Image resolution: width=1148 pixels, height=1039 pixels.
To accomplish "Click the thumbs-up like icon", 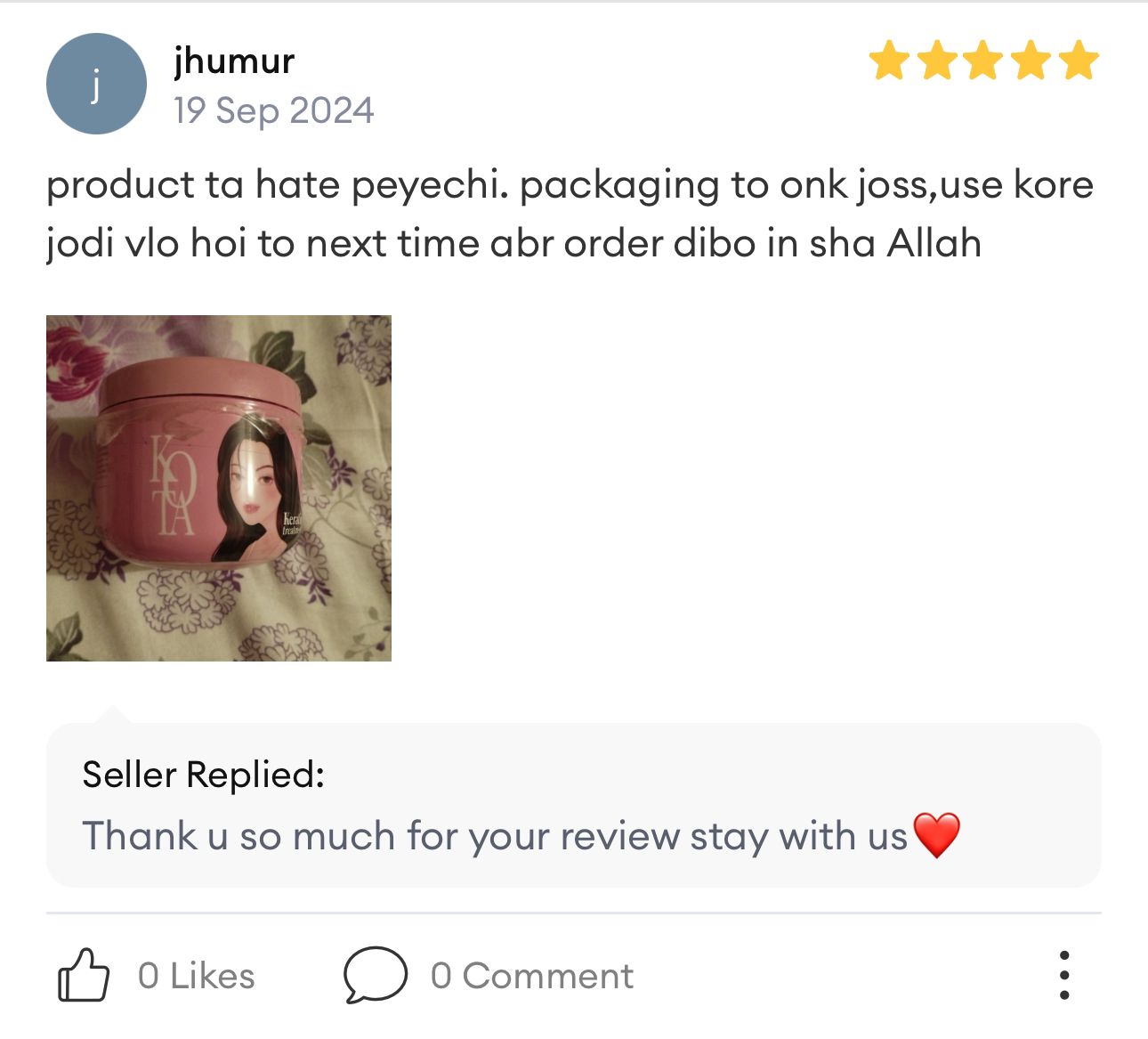I will pos(84,975).
